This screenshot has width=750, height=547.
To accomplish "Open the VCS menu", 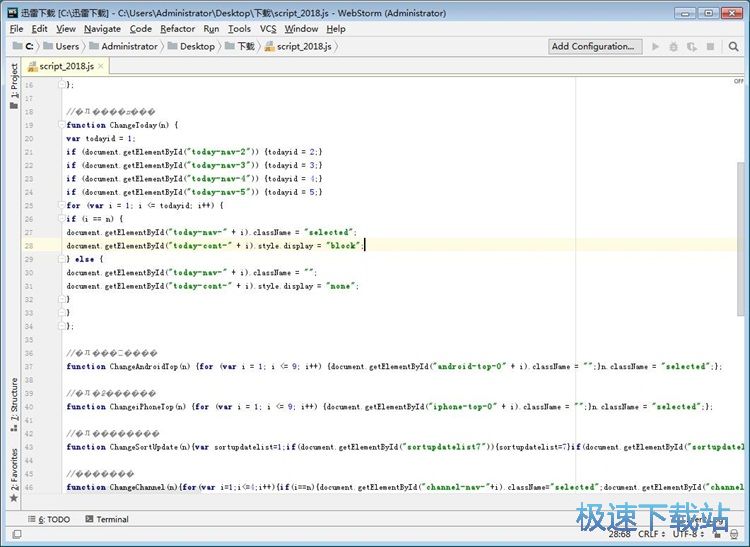I will (x=268, y=29).
